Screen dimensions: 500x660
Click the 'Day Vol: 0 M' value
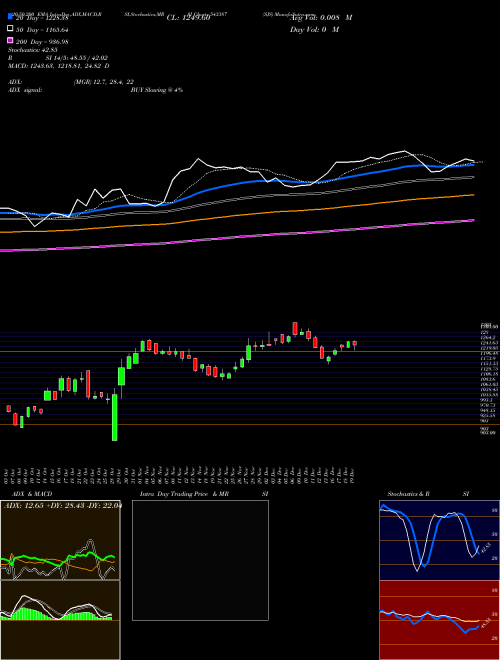[314, 29]
